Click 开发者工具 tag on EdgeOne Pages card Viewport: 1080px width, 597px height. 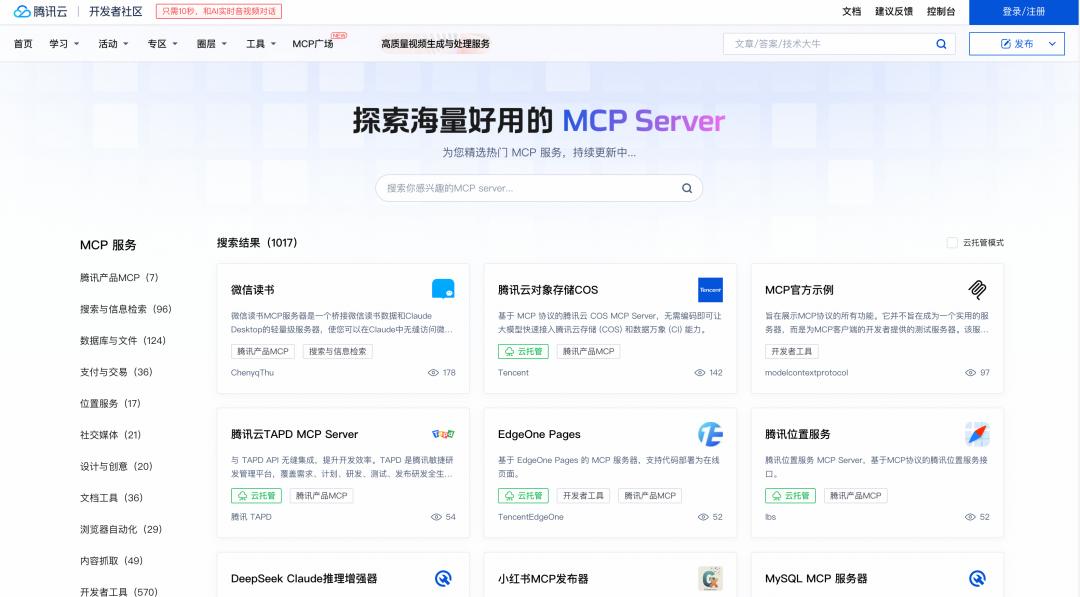point(583,496)
